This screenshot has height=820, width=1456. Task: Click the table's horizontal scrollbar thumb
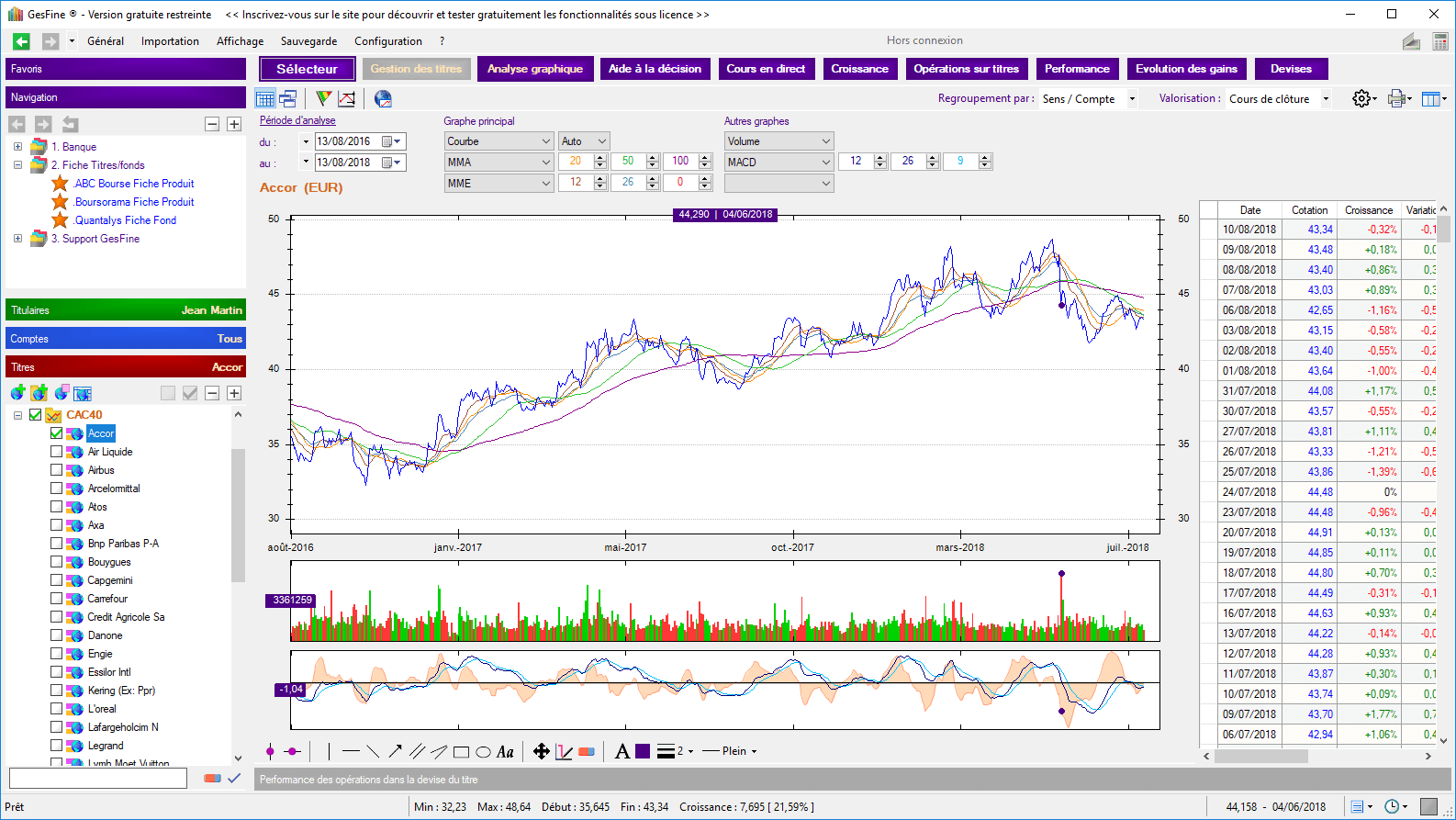(x=1261, y=756)
